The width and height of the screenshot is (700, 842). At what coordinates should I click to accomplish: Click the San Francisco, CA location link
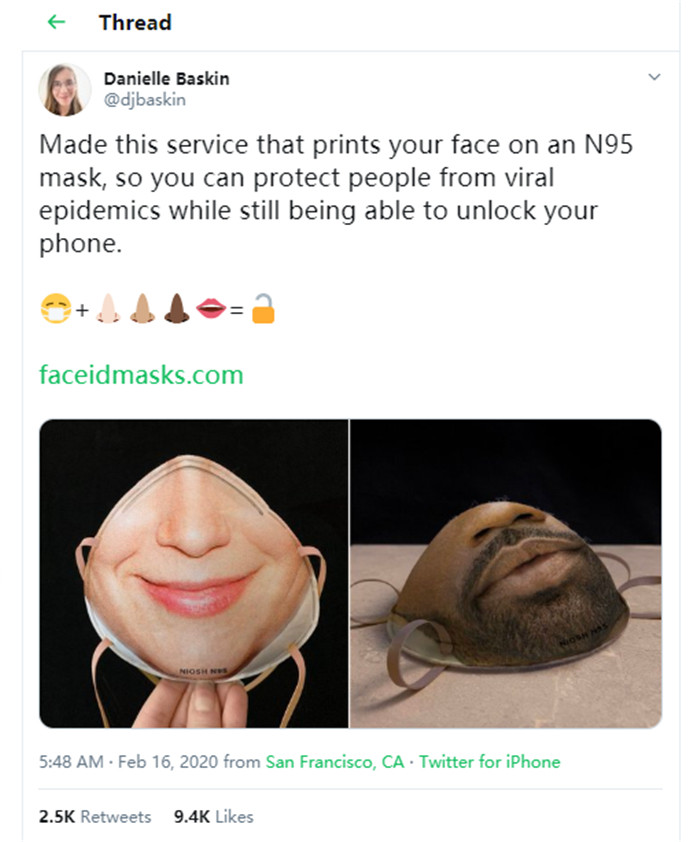[x=335, y=762]
